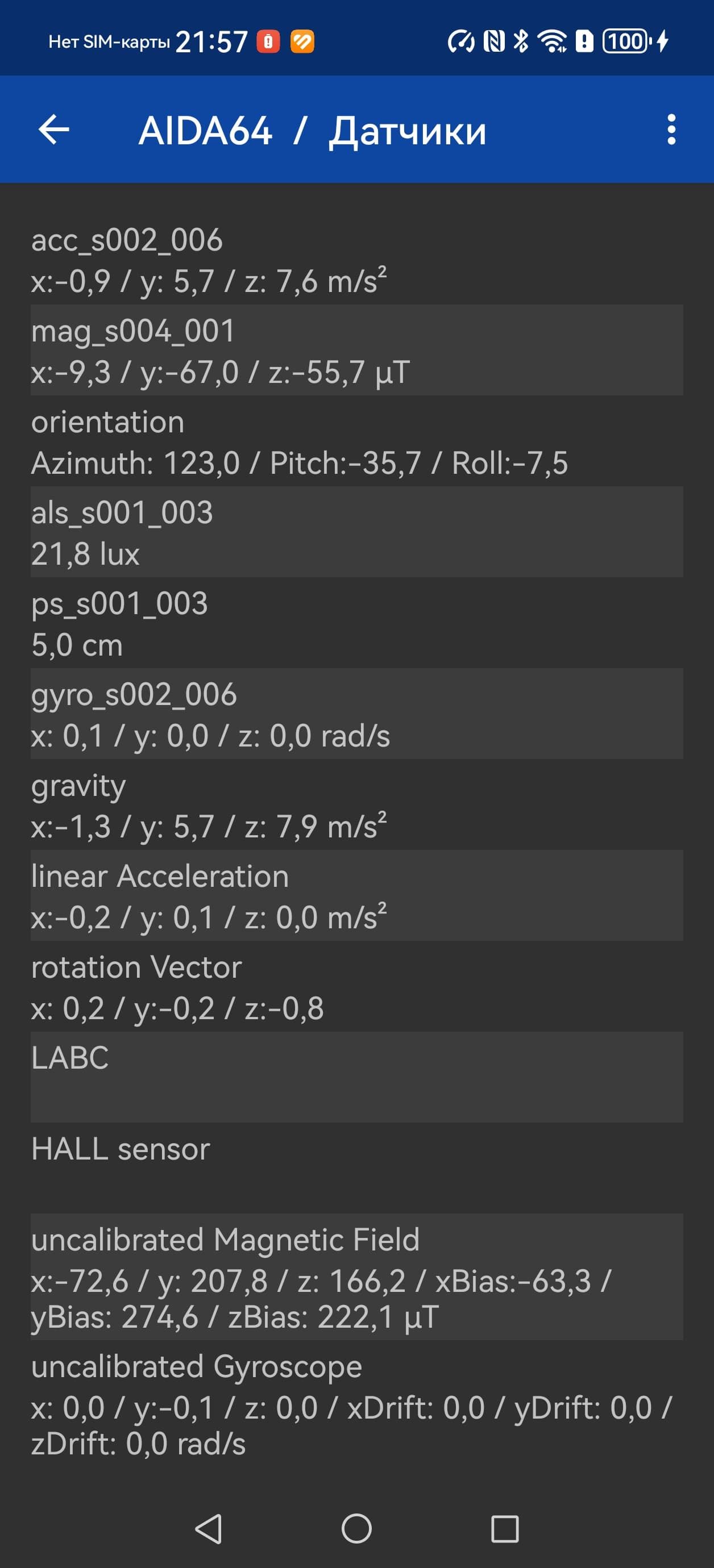The width and height of the screenshot is (714, 1568).
Task: Select the gyro_s002_006 gyroscope row
Action: pyautogui.click(x=356, y=714)
